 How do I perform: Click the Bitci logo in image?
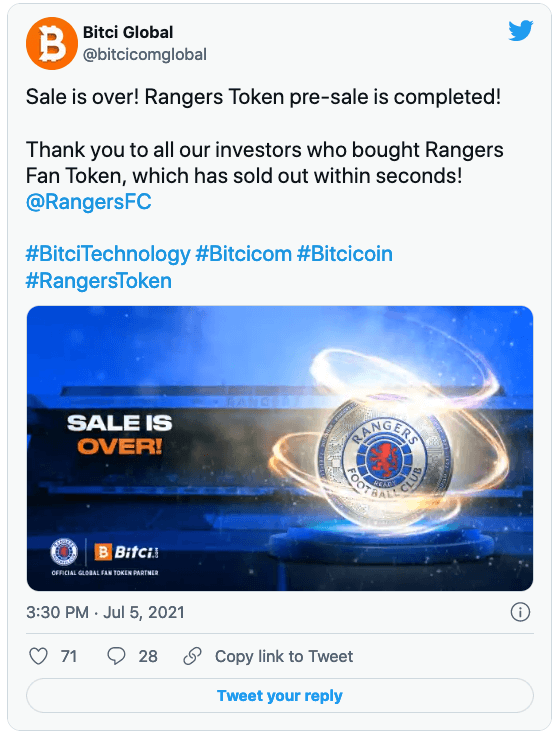coord(127,552)
